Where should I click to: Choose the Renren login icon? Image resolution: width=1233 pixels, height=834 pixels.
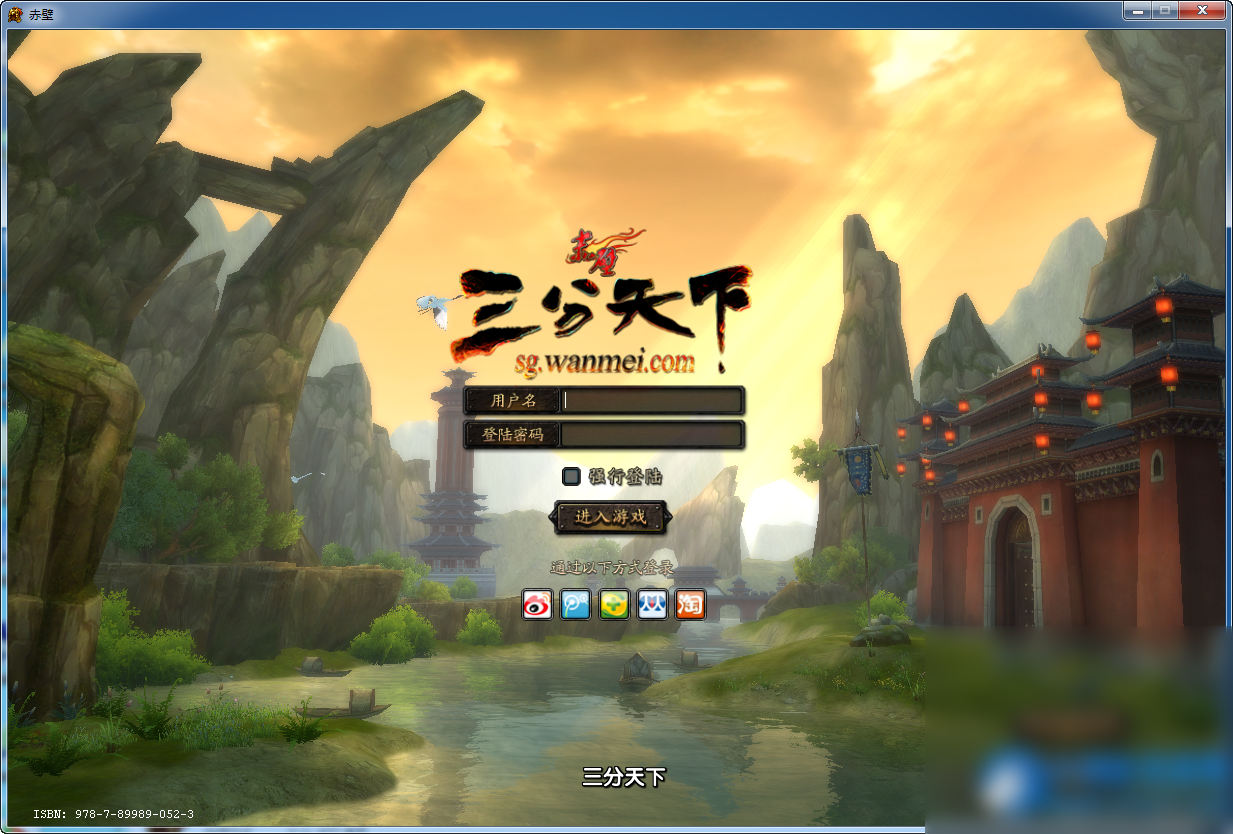click(x=651, y=604)
